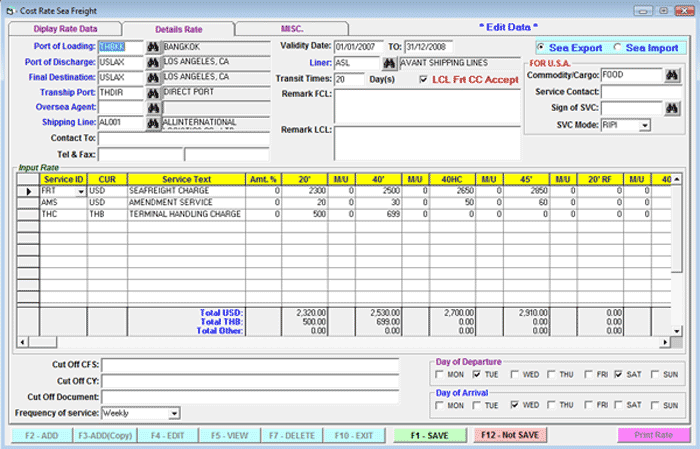The width and height of the screenshot is (700, 449).
Task: Click the AMENDMENT SERVICE cell
Action: [186, 203]
